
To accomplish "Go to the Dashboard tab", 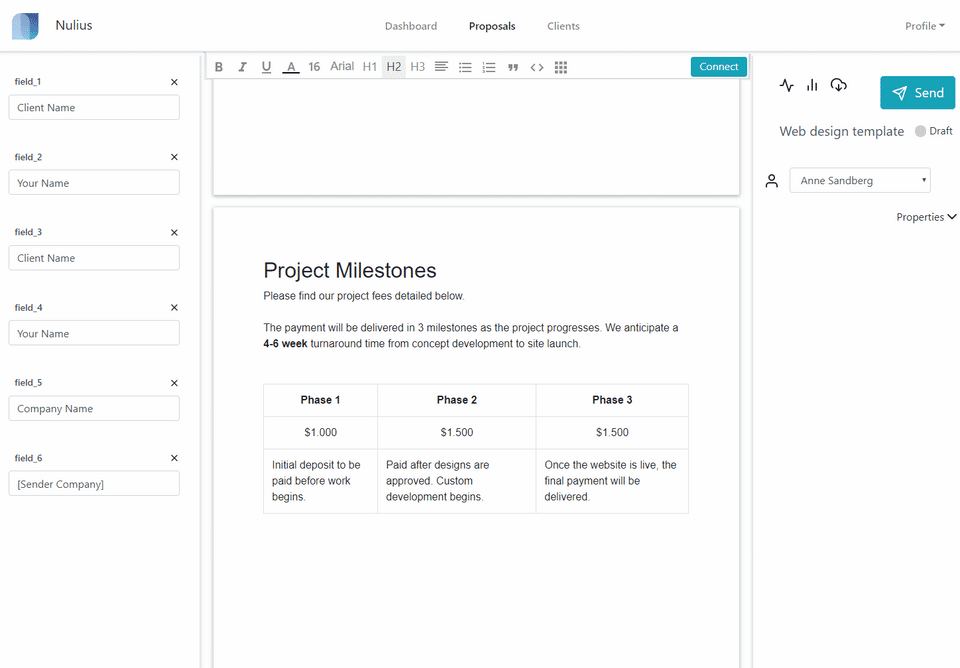I will click(411, 26).
